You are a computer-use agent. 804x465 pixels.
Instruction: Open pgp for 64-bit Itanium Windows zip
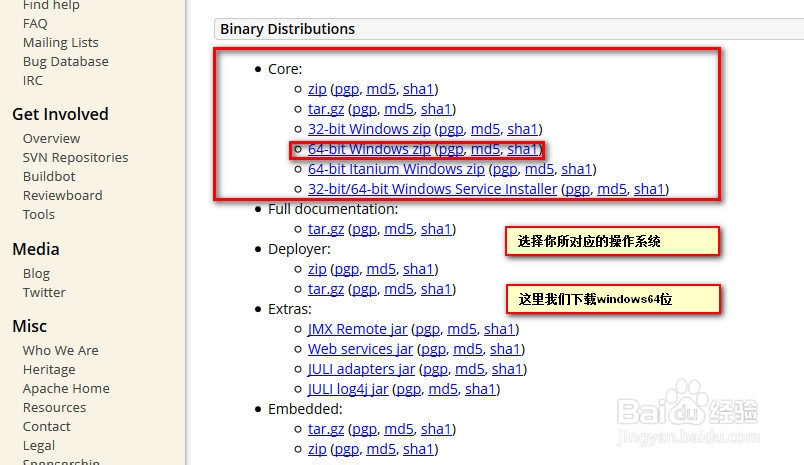pyautogui.click(x=505, y=169)
